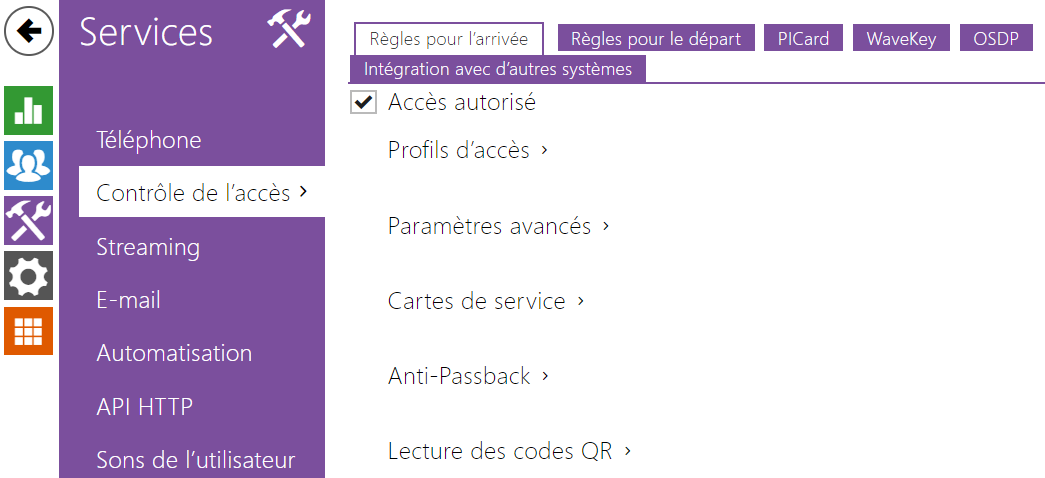Open the orange grid system icon
Screen dimensions: 1045x478
coord(29,331)
